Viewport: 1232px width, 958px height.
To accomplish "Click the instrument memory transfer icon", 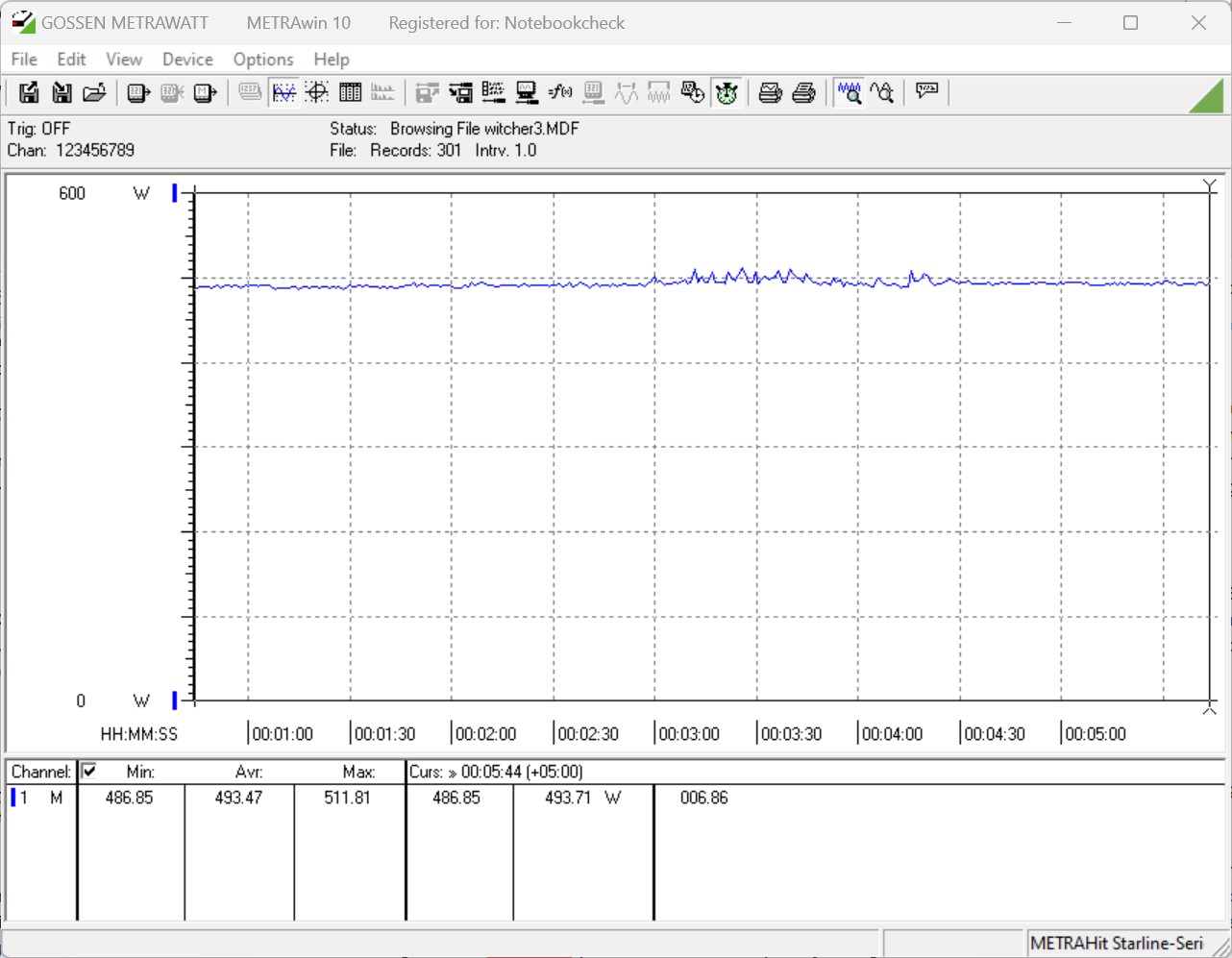I will pyautogui.click(x=205, y=92).
